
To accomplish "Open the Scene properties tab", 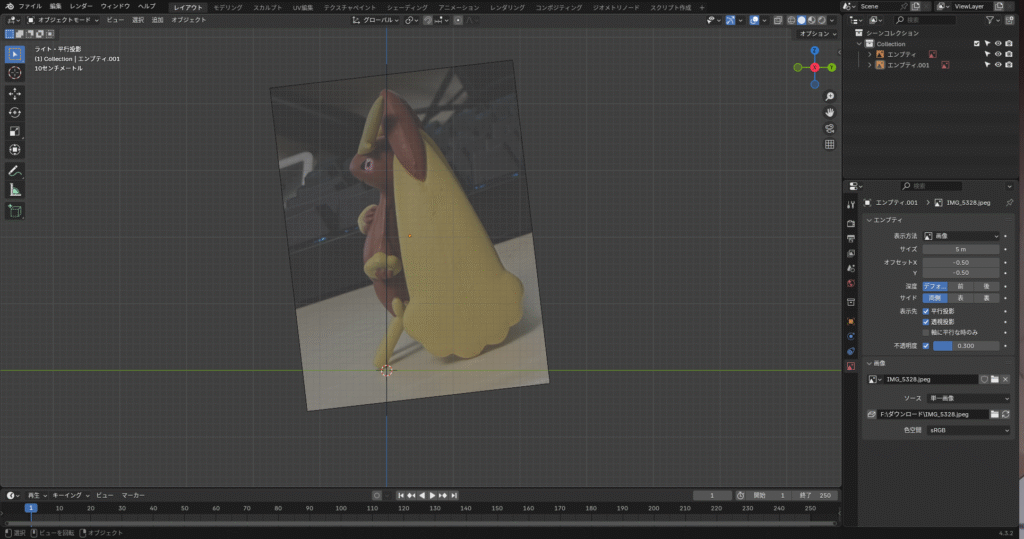I will (x=851, y=269).
